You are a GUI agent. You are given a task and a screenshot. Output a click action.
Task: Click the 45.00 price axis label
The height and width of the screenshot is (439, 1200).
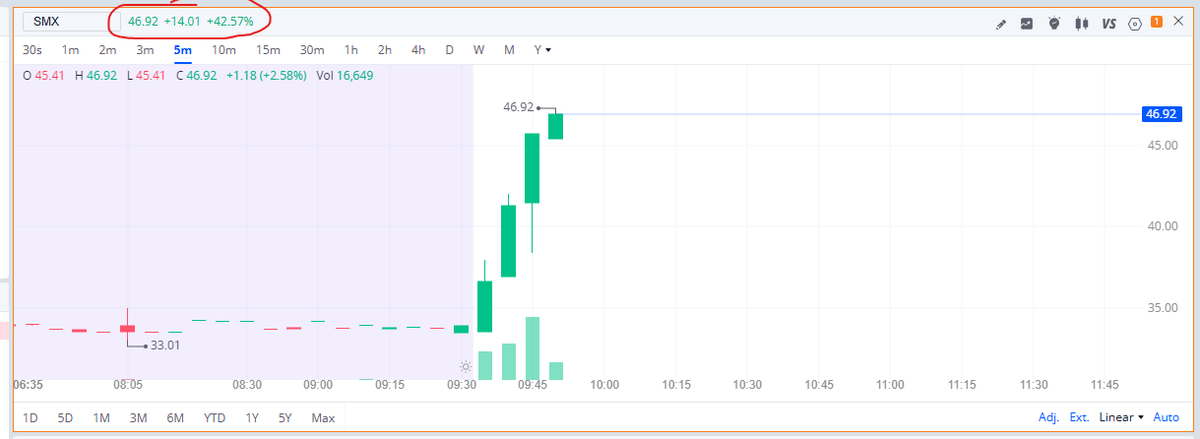[1161, 146]
